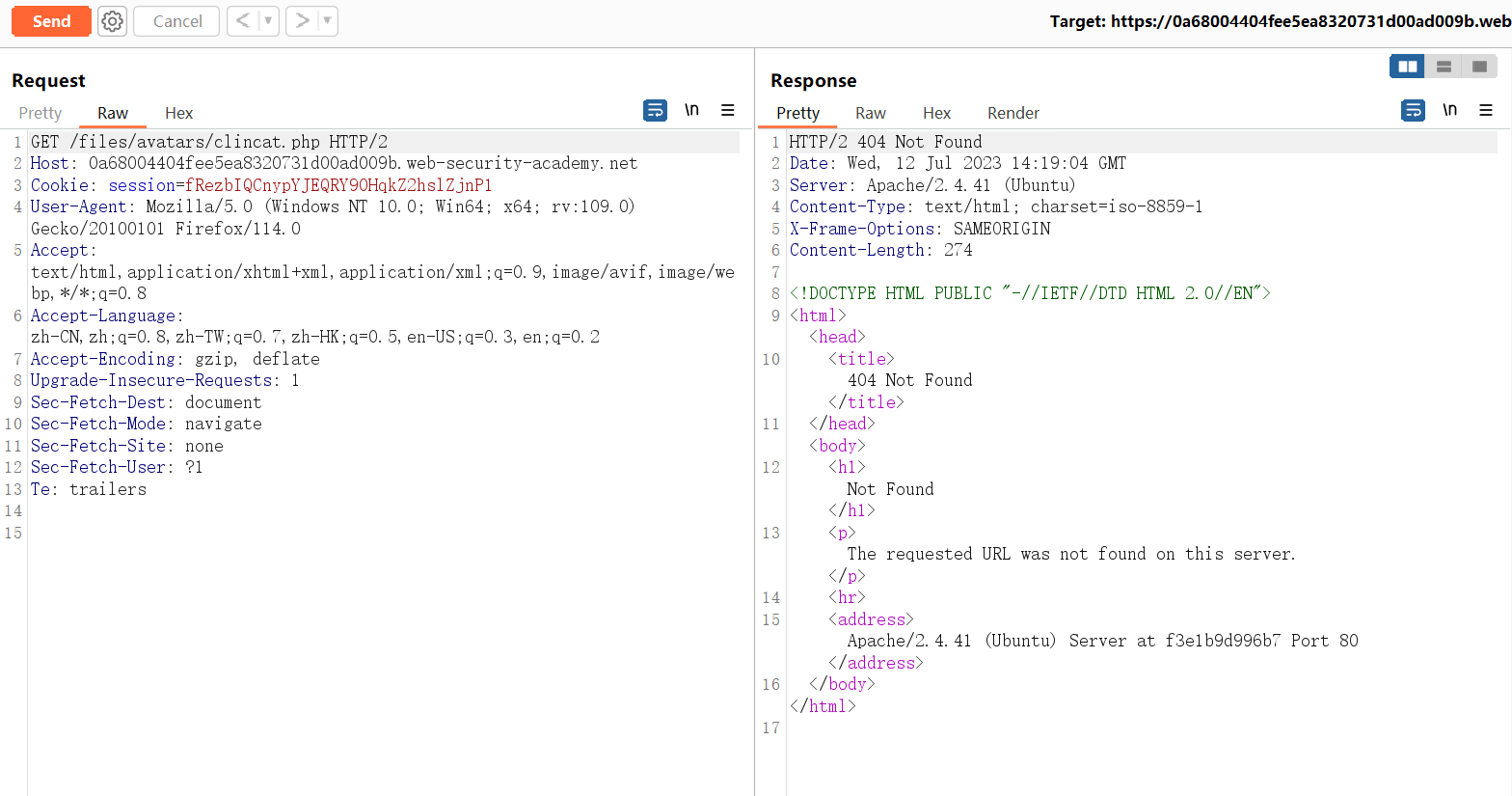Screen dimensions: 1512x796
Task: Toggle word wrap in the Response panel
Action: coord(1413,111)
